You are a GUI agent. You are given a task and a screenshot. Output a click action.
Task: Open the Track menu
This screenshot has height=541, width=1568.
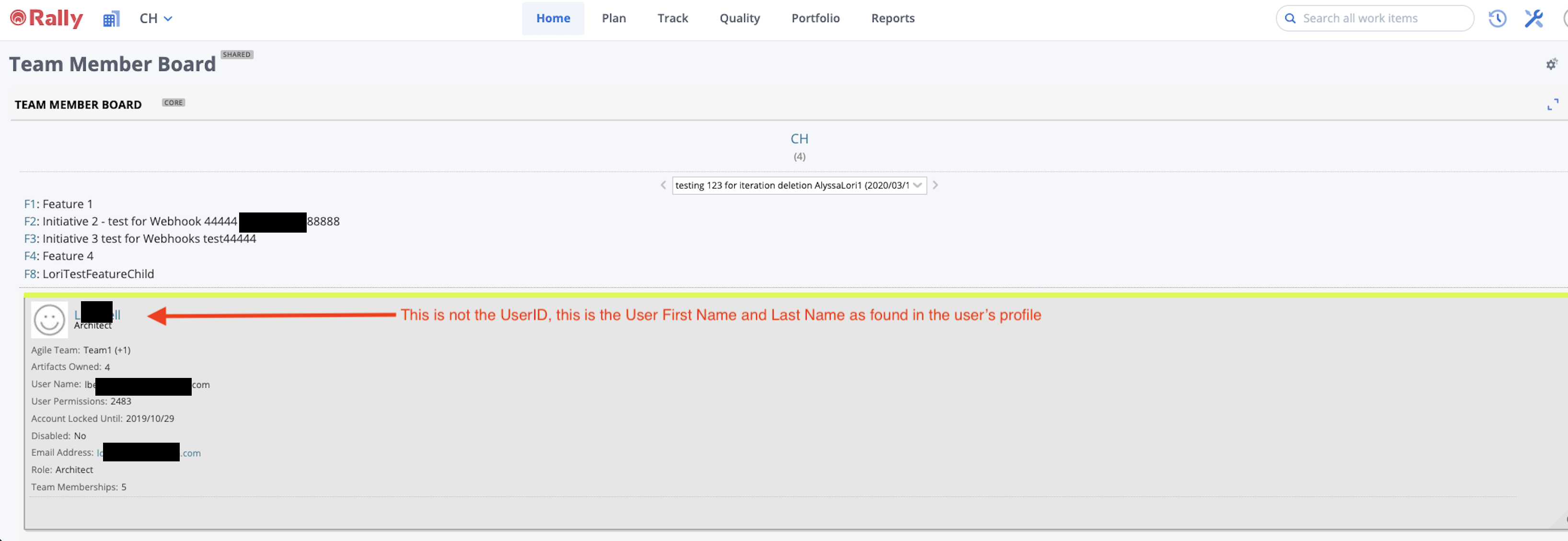coord(672,18)
